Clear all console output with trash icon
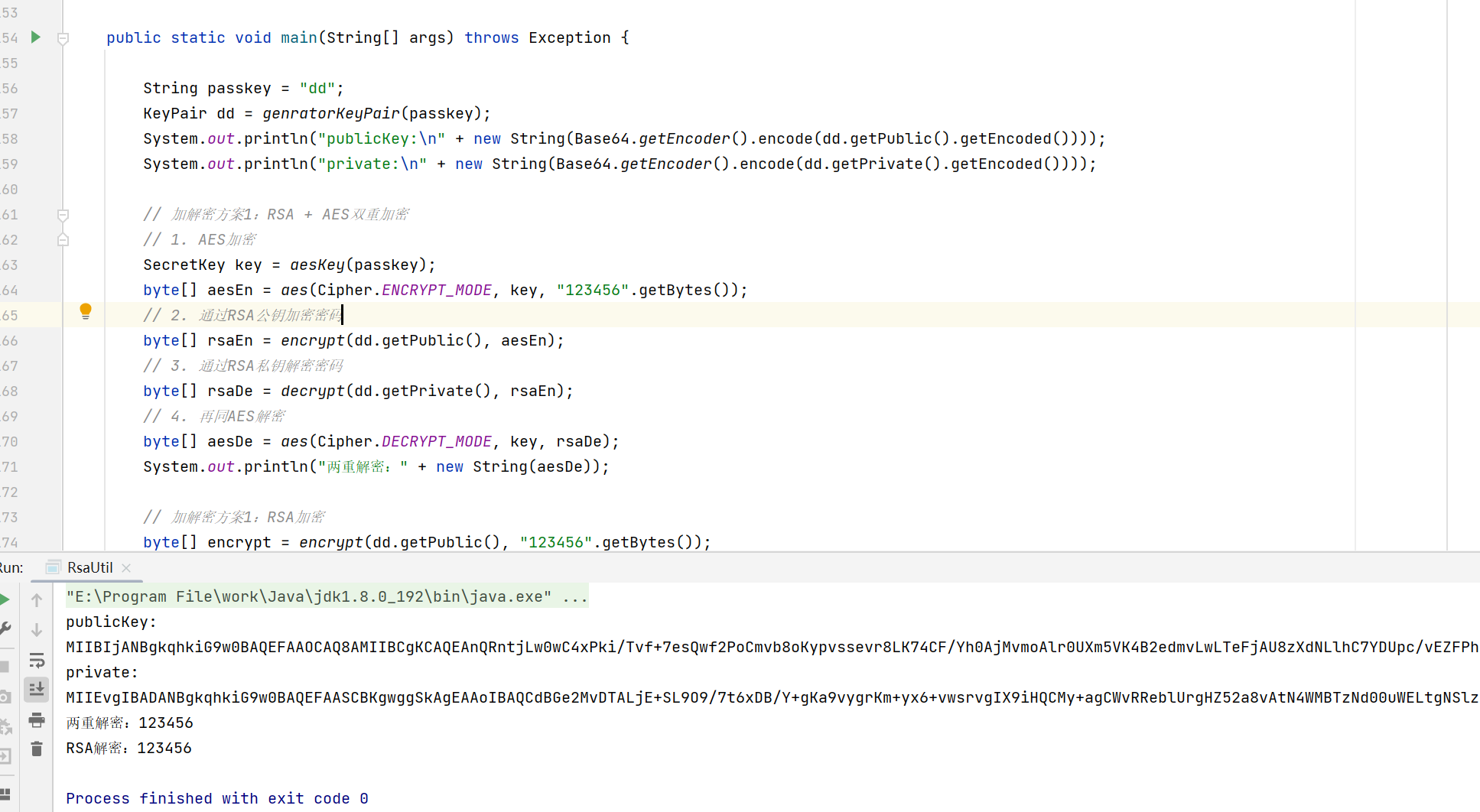 37,749
